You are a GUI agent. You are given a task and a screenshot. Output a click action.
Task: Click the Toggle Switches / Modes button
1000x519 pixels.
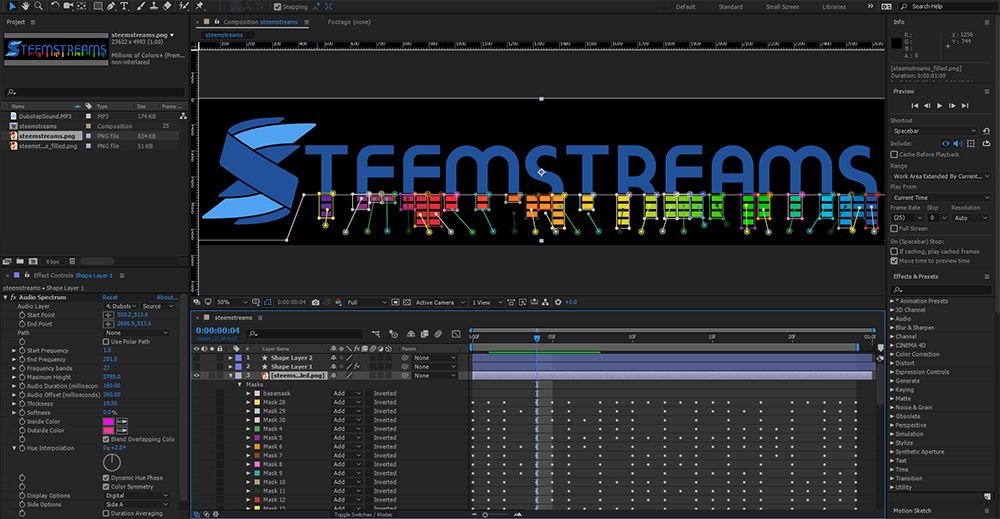(364, 514)
